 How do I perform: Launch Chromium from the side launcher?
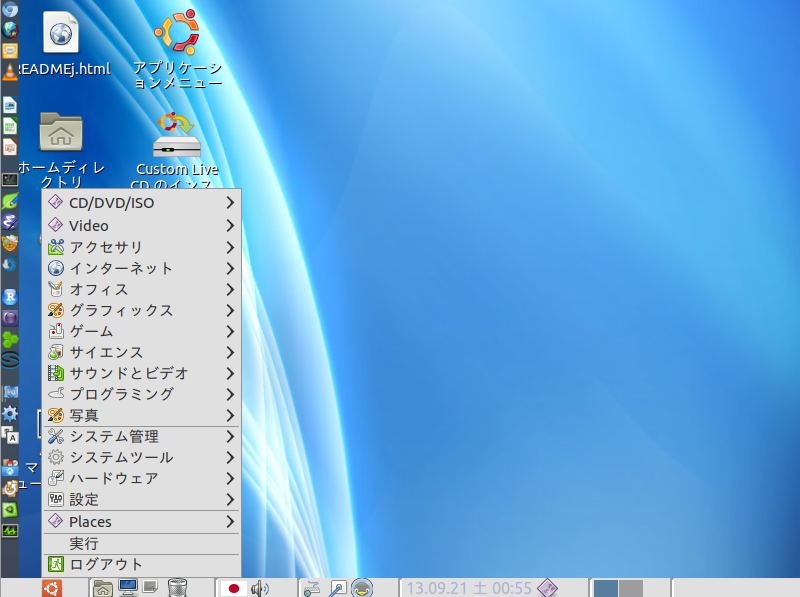coord(10,9)
